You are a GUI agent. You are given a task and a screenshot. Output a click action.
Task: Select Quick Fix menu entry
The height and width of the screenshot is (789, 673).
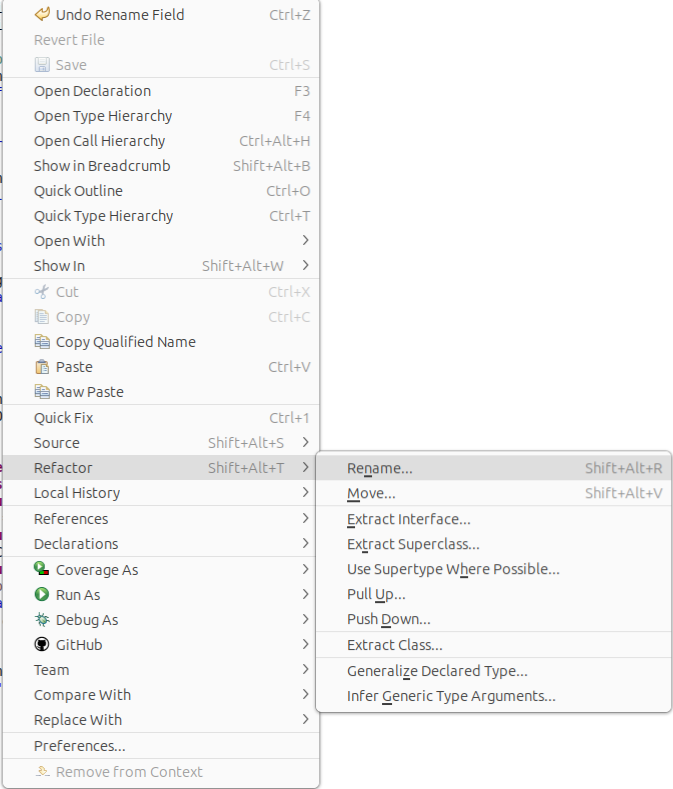pyautogui.click(x=64, y=418)
